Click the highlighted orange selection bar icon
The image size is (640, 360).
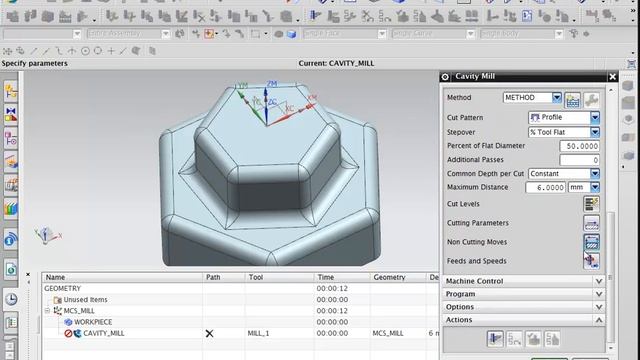click(209, 34)
